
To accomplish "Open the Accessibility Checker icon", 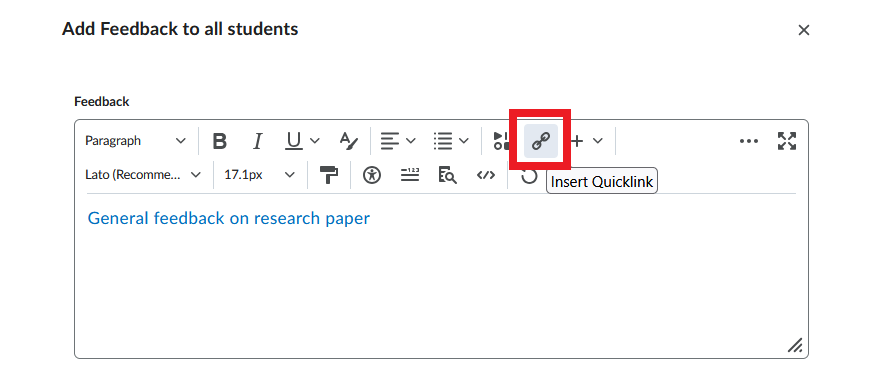I will coord(372,175).
